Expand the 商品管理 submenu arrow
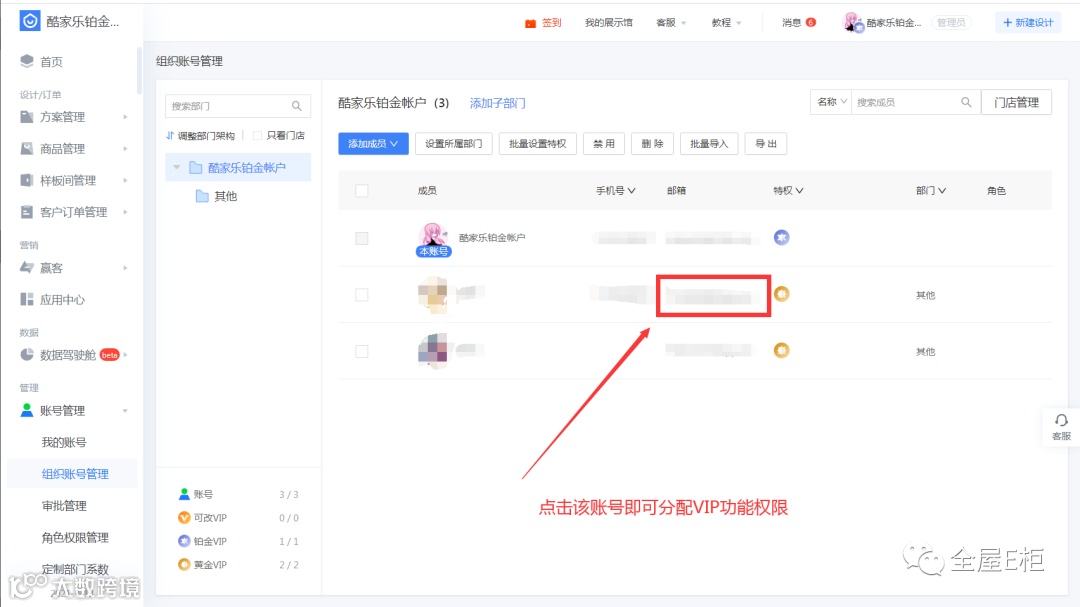The width and height of the screenshot is (1080, 607). click(125, 149)
